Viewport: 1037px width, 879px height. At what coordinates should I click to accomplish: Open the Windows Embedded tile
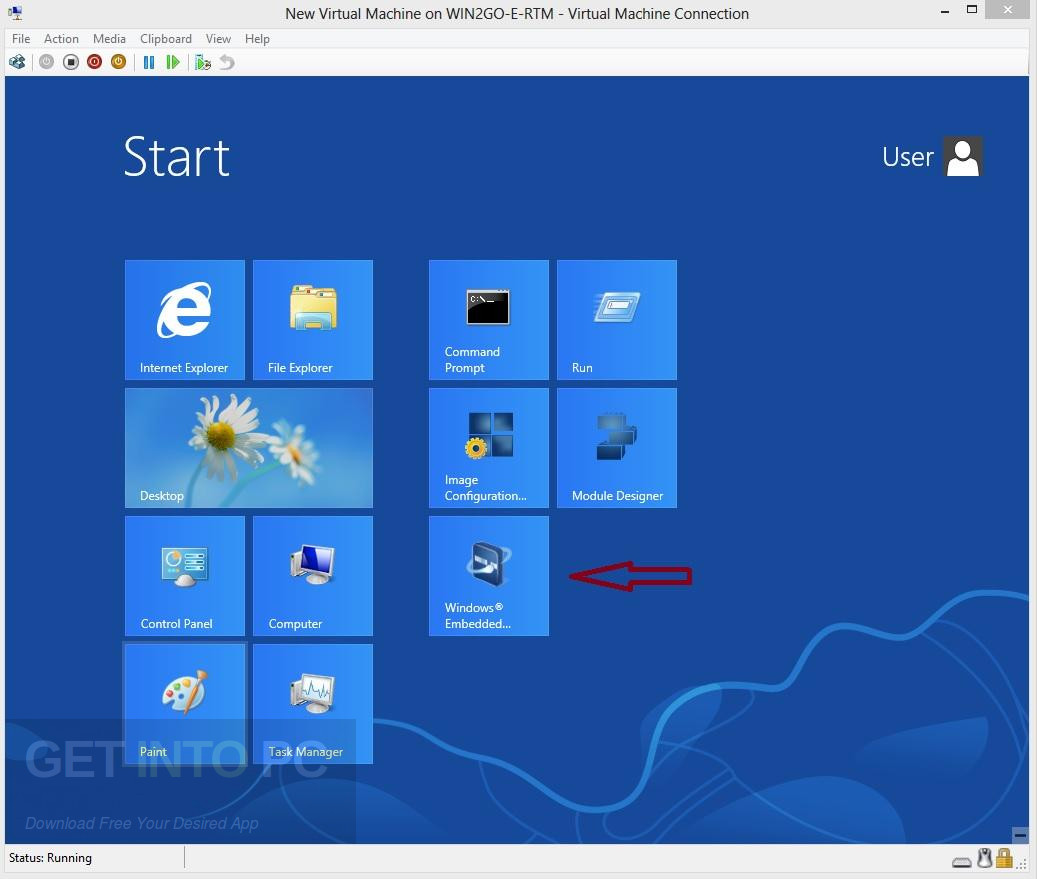(489, 576)
